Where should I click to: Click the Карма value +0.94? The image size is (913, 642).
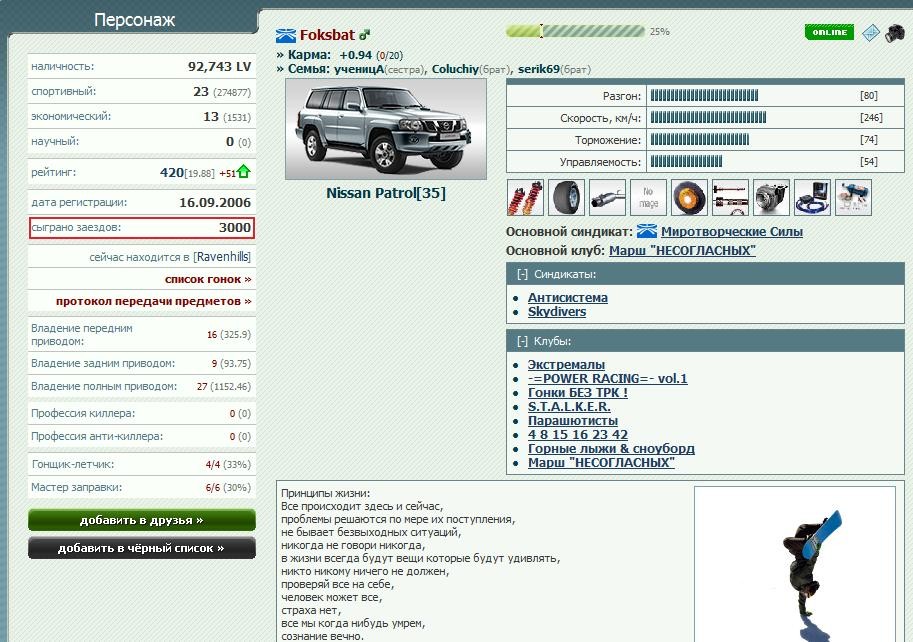355,55
